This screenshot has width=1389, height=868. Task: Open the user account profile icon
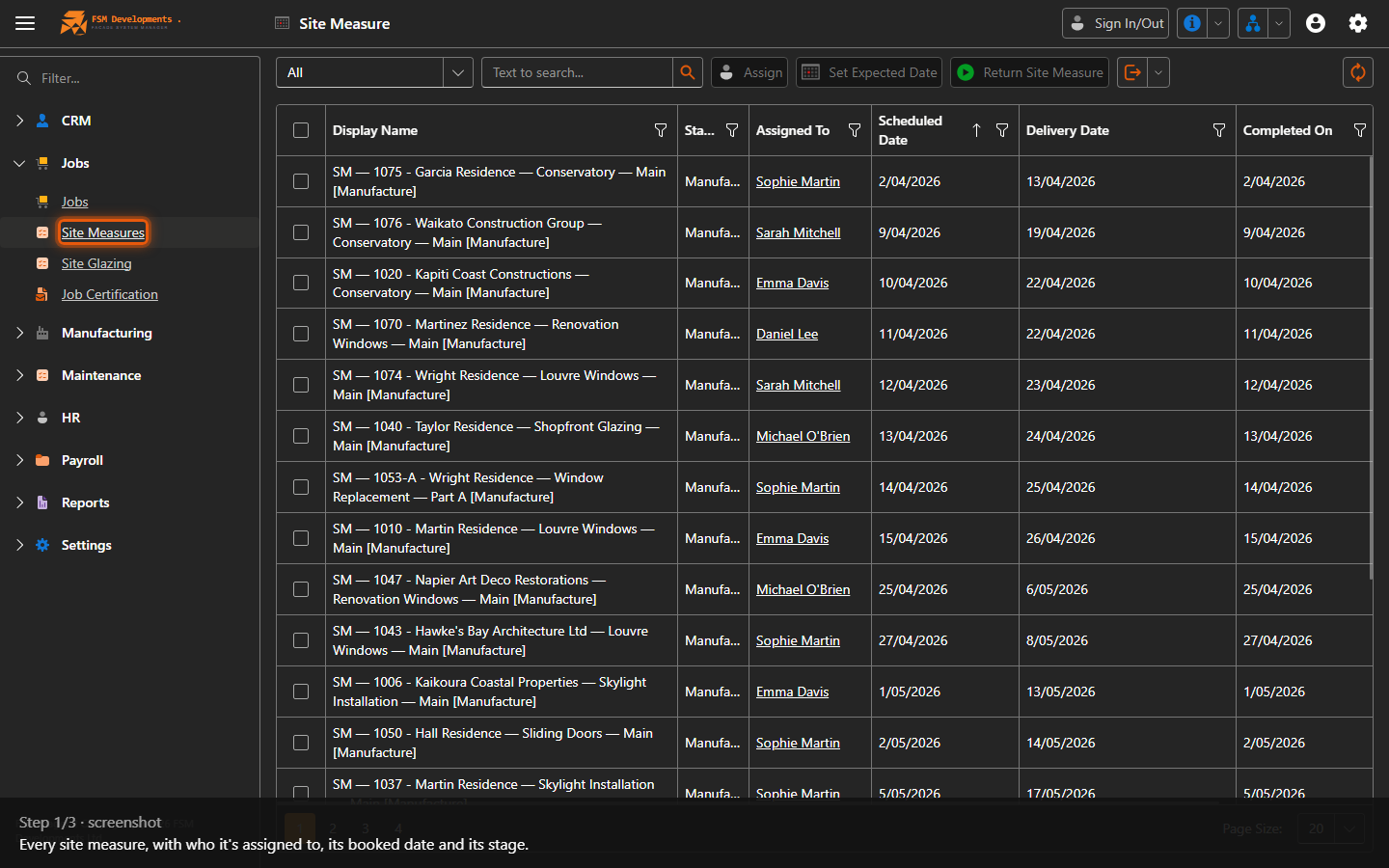(x=1316, y=23)
